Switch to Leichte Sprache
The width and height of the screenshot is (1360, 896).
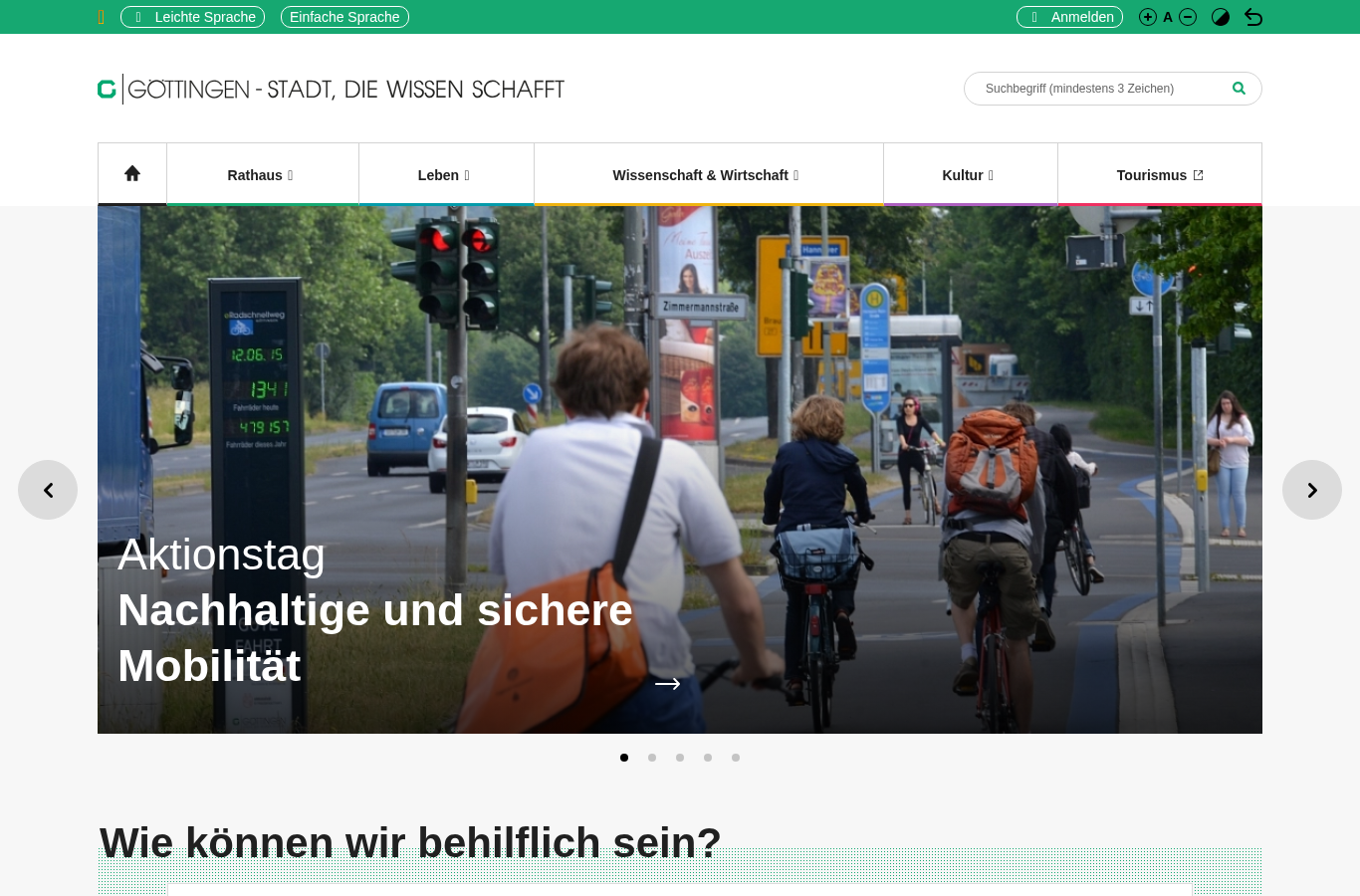pos(192,17)
